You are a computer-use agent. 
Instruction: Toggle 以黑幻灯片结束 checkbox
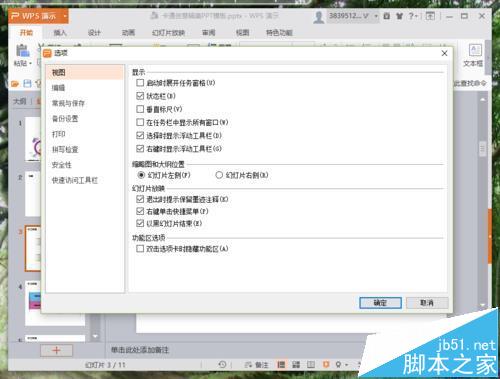[140, 223]
